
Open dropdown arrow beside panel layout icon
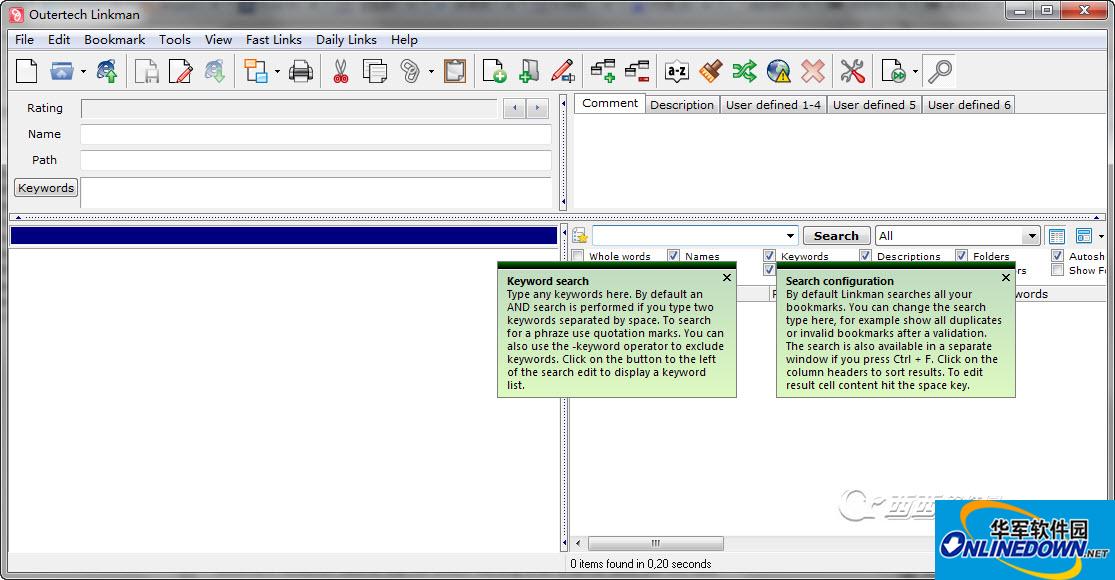pyautogui.click(x=1101, y=236)
